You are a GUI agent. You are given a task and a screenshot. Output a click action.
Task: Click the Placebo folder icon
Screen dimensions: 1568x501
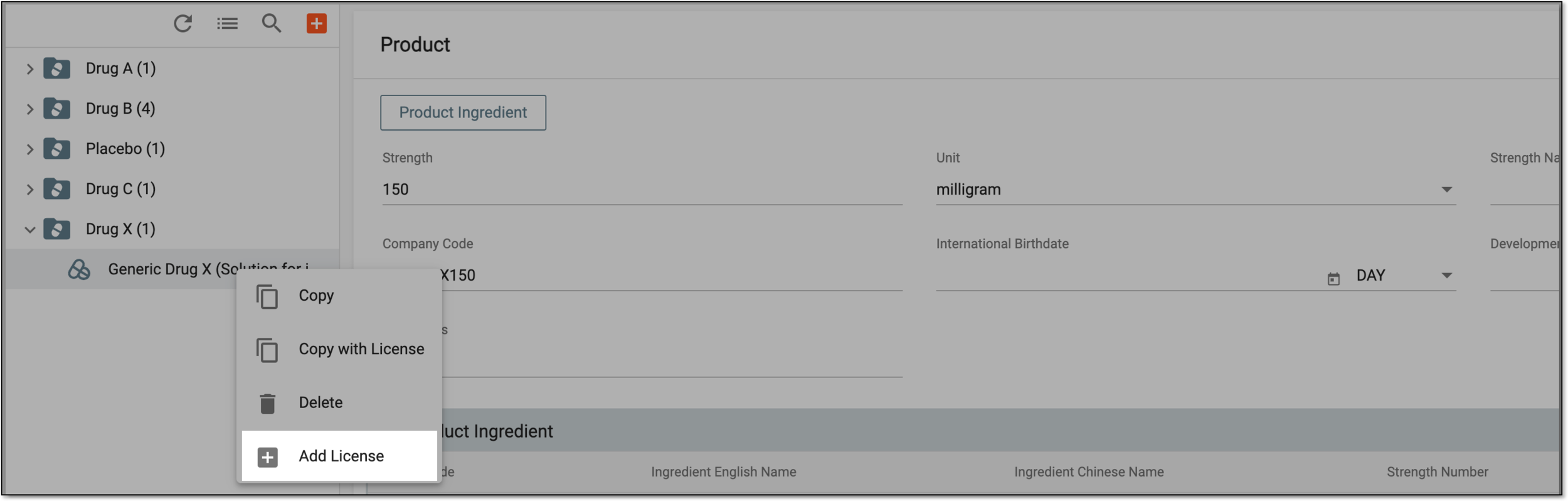click(x=56, y=149)
